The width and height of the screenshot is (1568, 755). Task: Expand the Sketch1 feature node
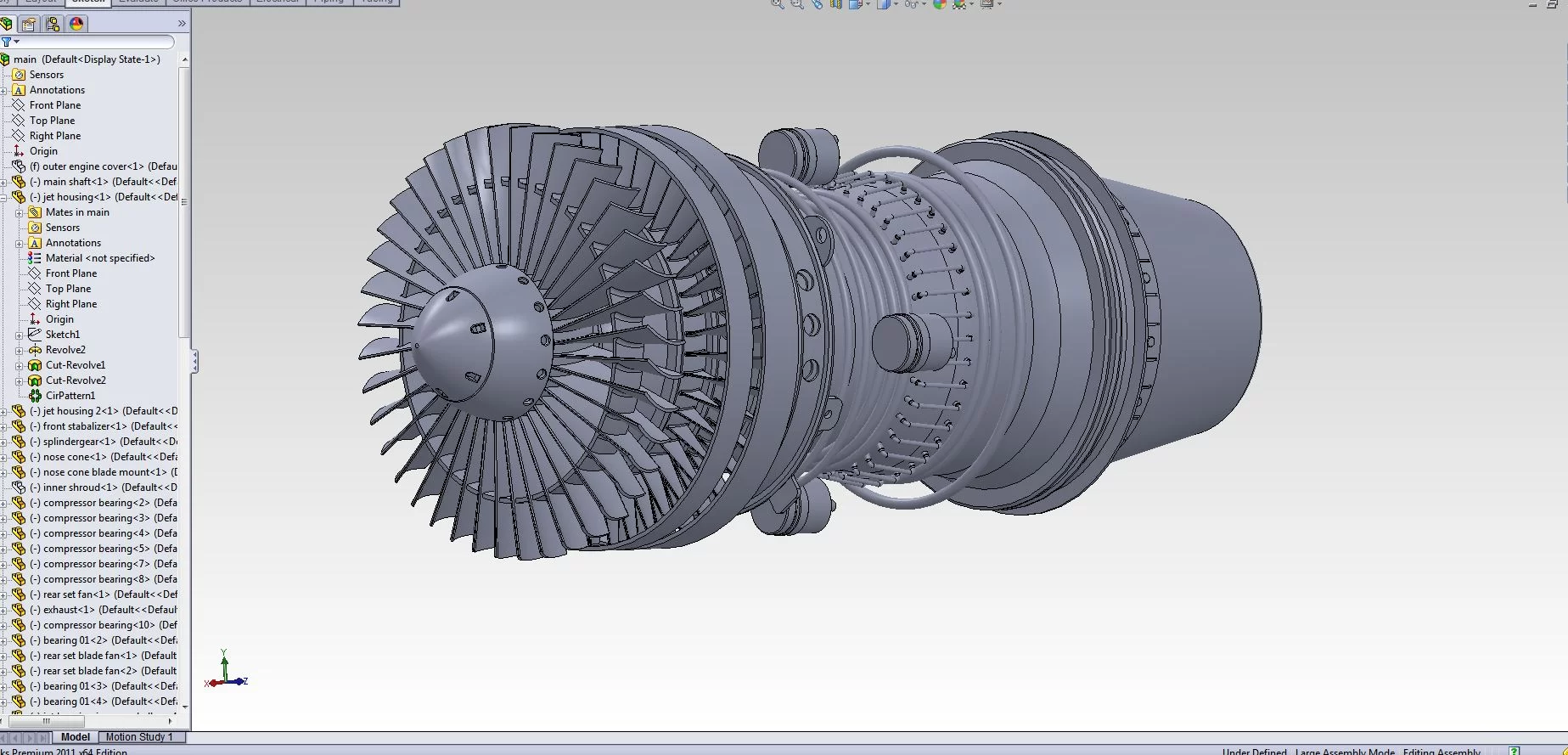(x=20, y=335)
